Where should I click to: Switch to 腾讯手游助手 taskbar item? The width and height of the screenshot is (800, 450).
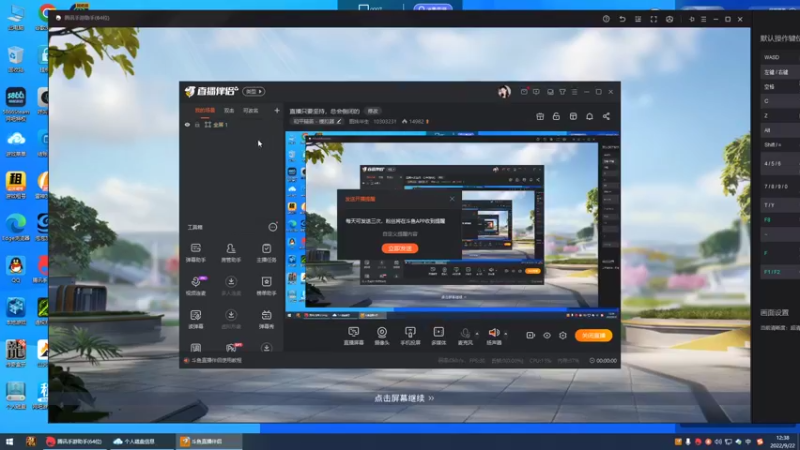[74, 441]
